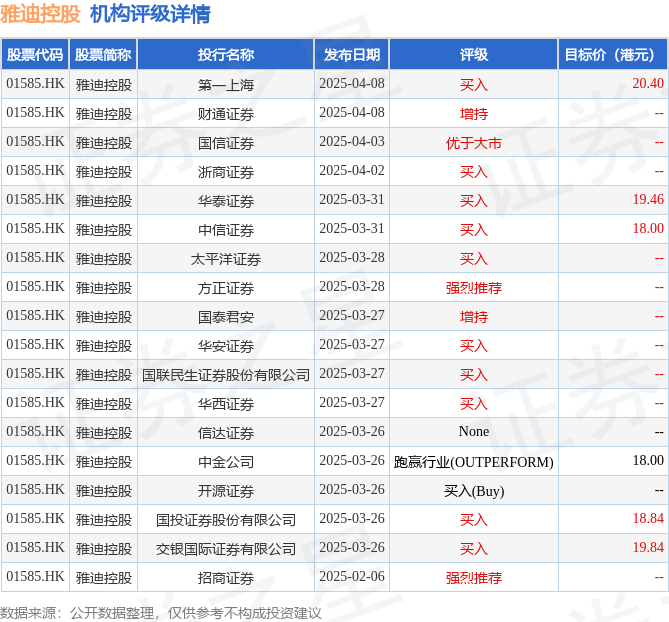Click the 机构评级详情 heading
The image size is (669, 622).
150,14
